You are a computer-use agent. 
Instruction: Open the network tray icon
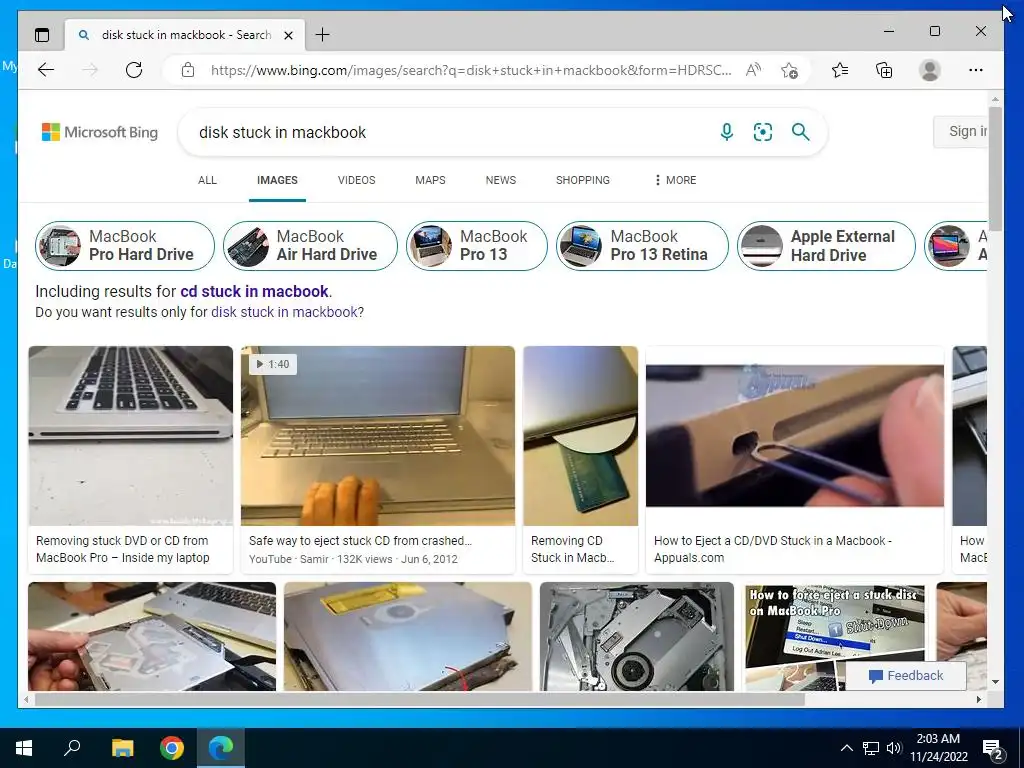coord(871,748)
